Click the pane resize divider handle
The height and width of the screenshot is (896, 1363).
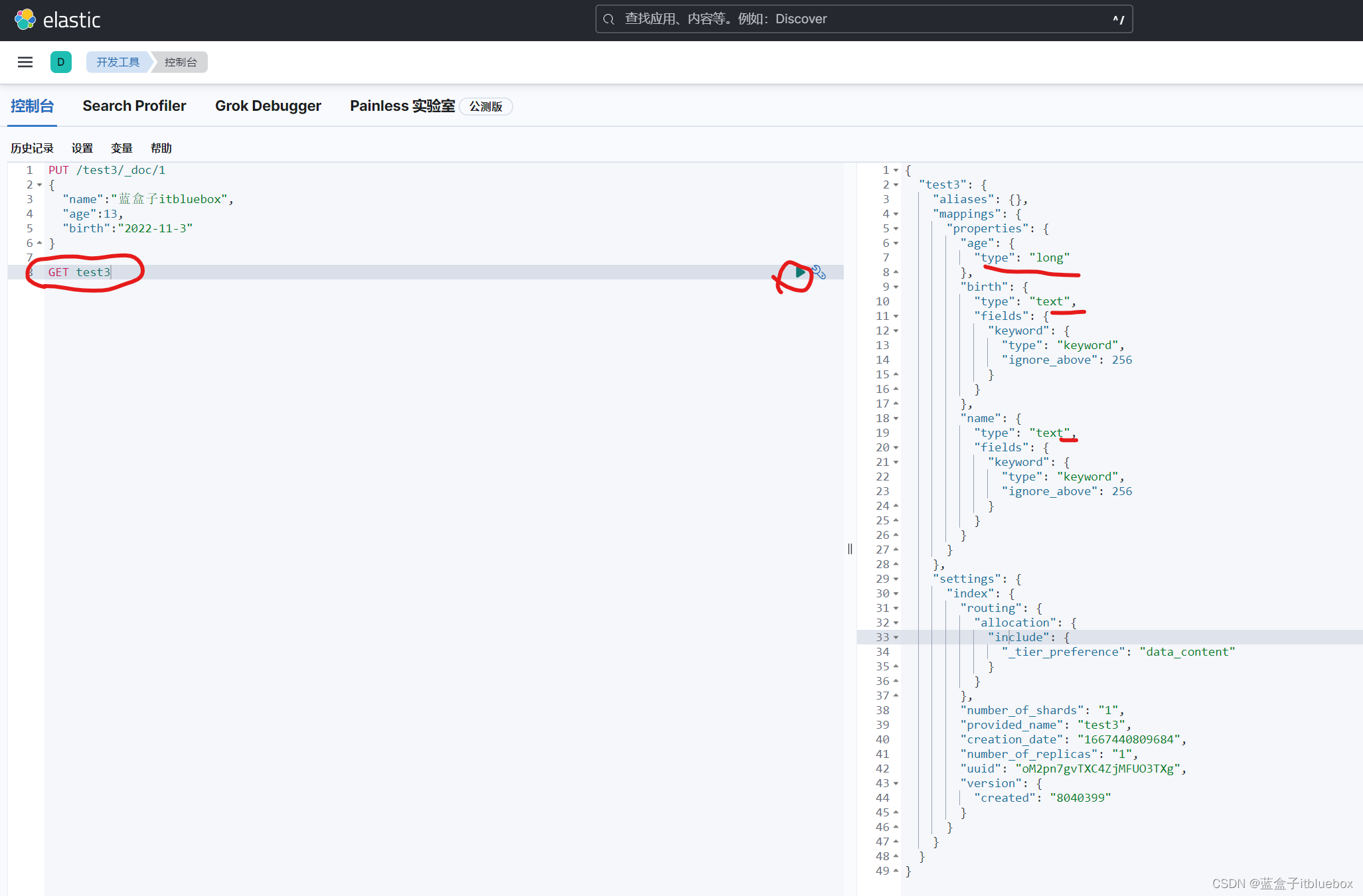[850, 549]
